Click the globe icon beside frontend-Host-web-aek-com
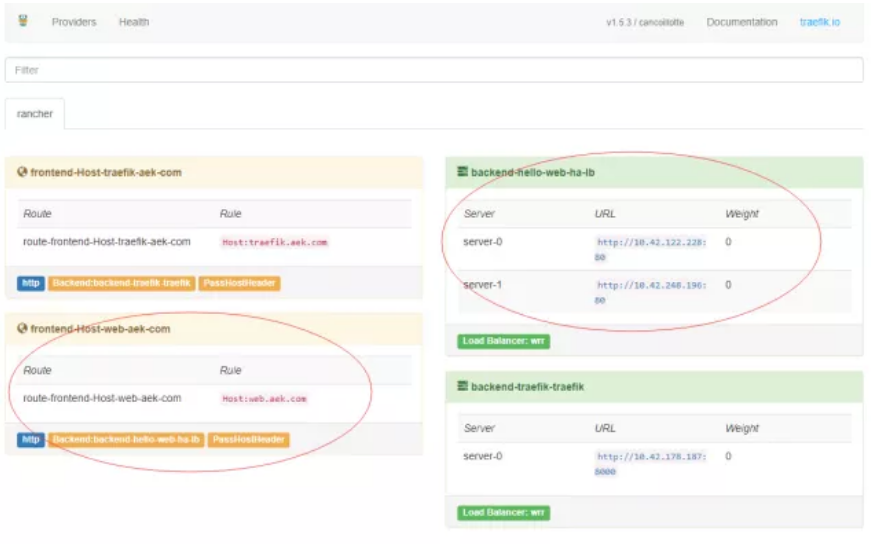871x544 pixels. [22, 328]
